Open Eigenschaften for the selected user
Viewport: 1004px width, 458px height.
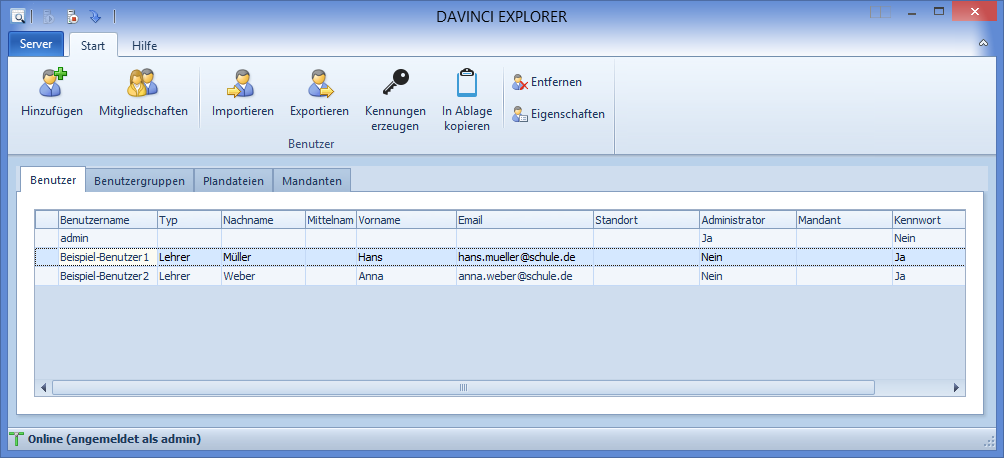click(x=558, y=114)
